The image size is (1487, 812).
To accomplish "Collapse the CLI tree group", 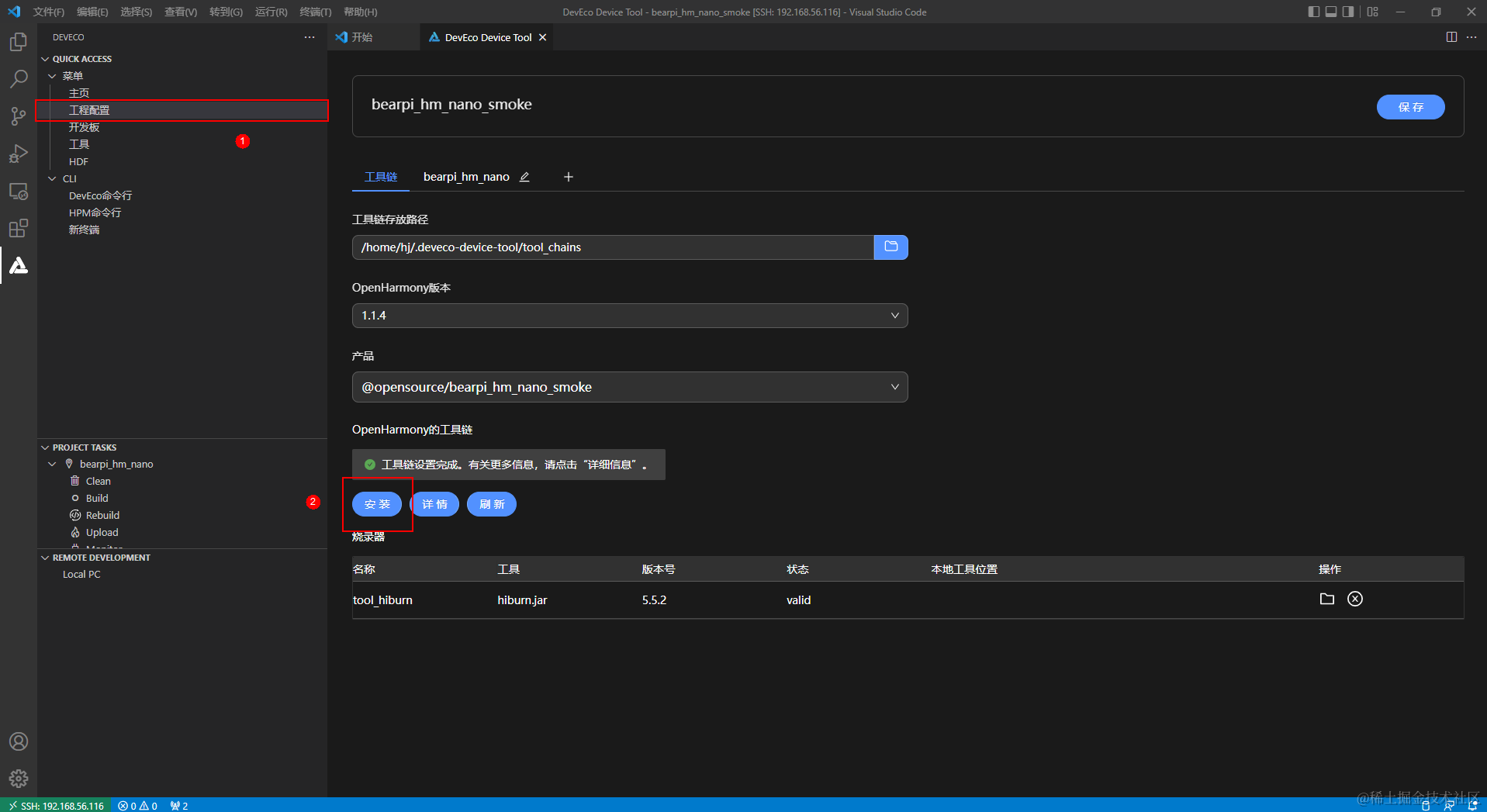I will 52,178.
